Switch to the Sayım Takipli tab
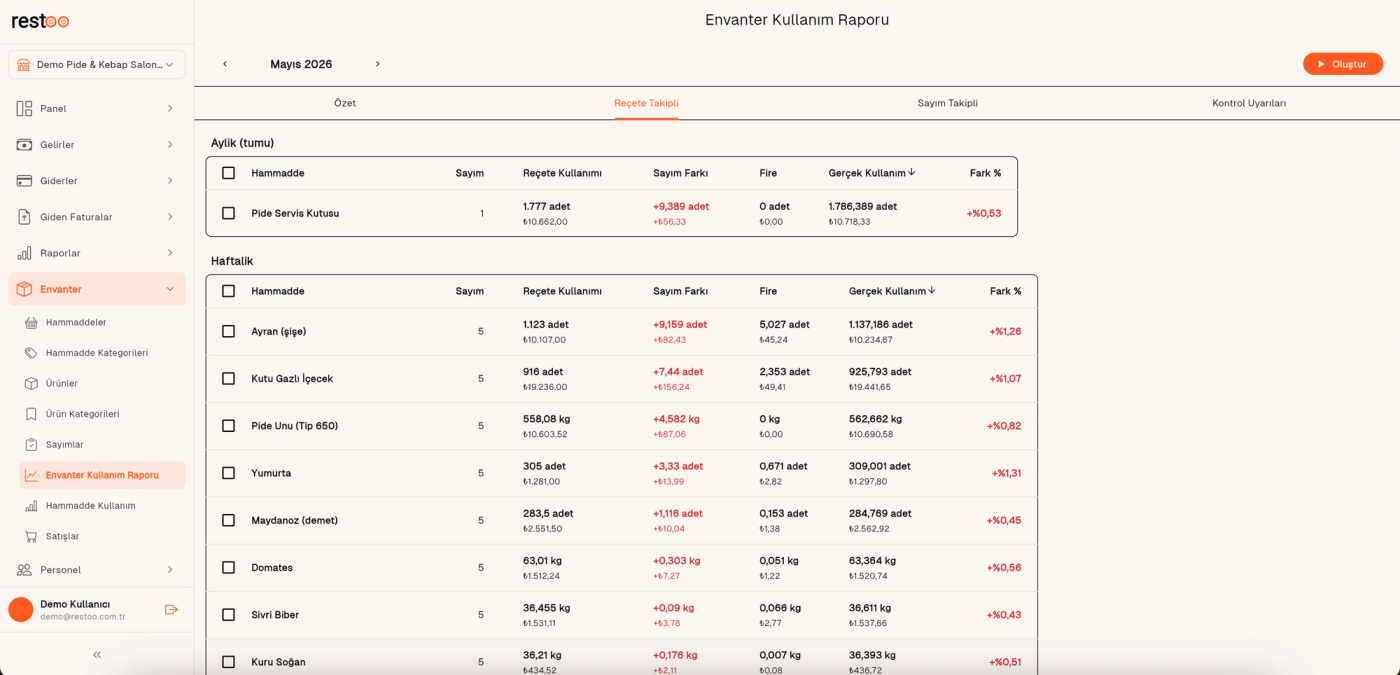Image resolution: width=1400 pixels, height=675 pixels. (947, 103)
